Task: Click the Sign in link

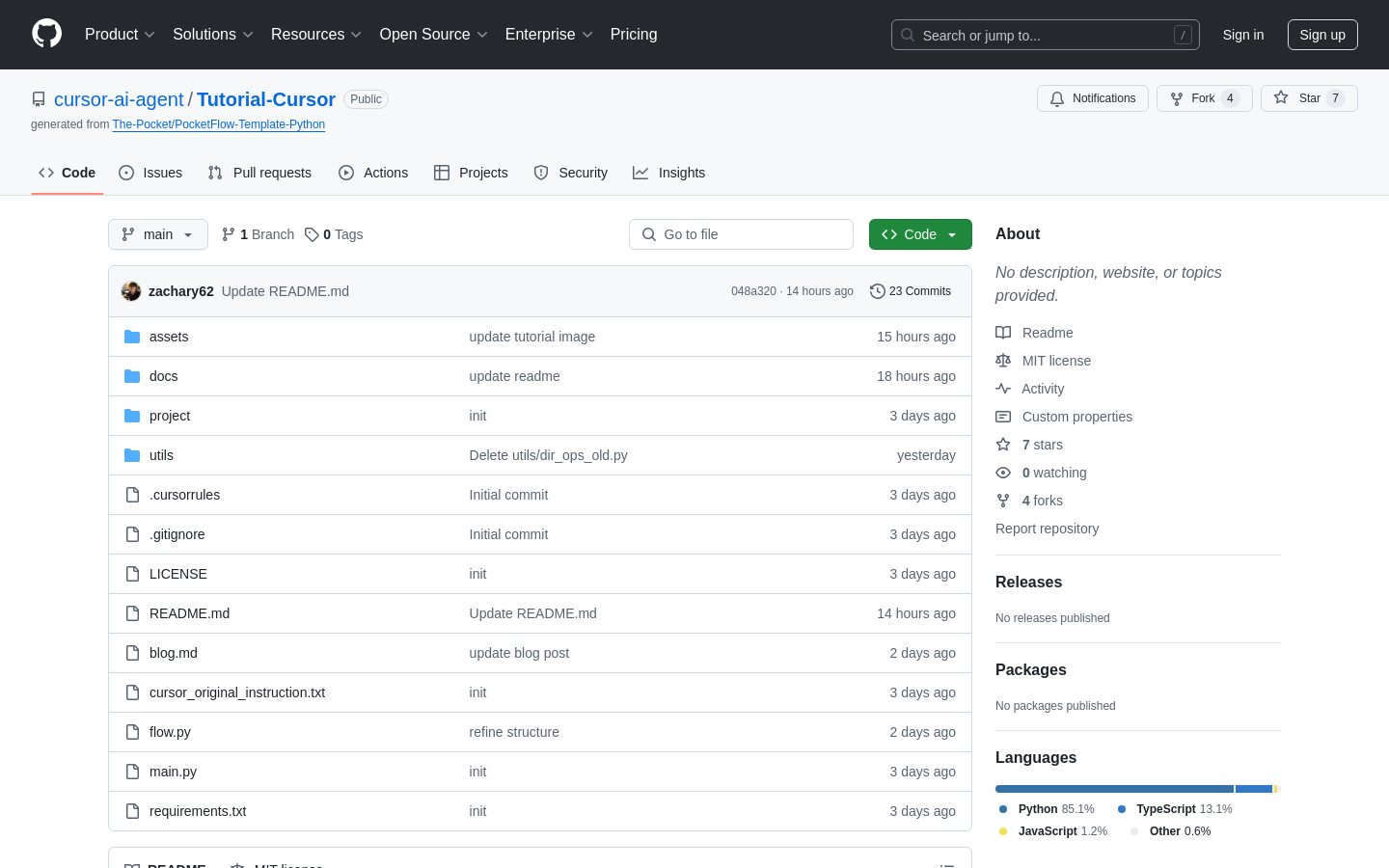Action: (x=1243, y=35)
